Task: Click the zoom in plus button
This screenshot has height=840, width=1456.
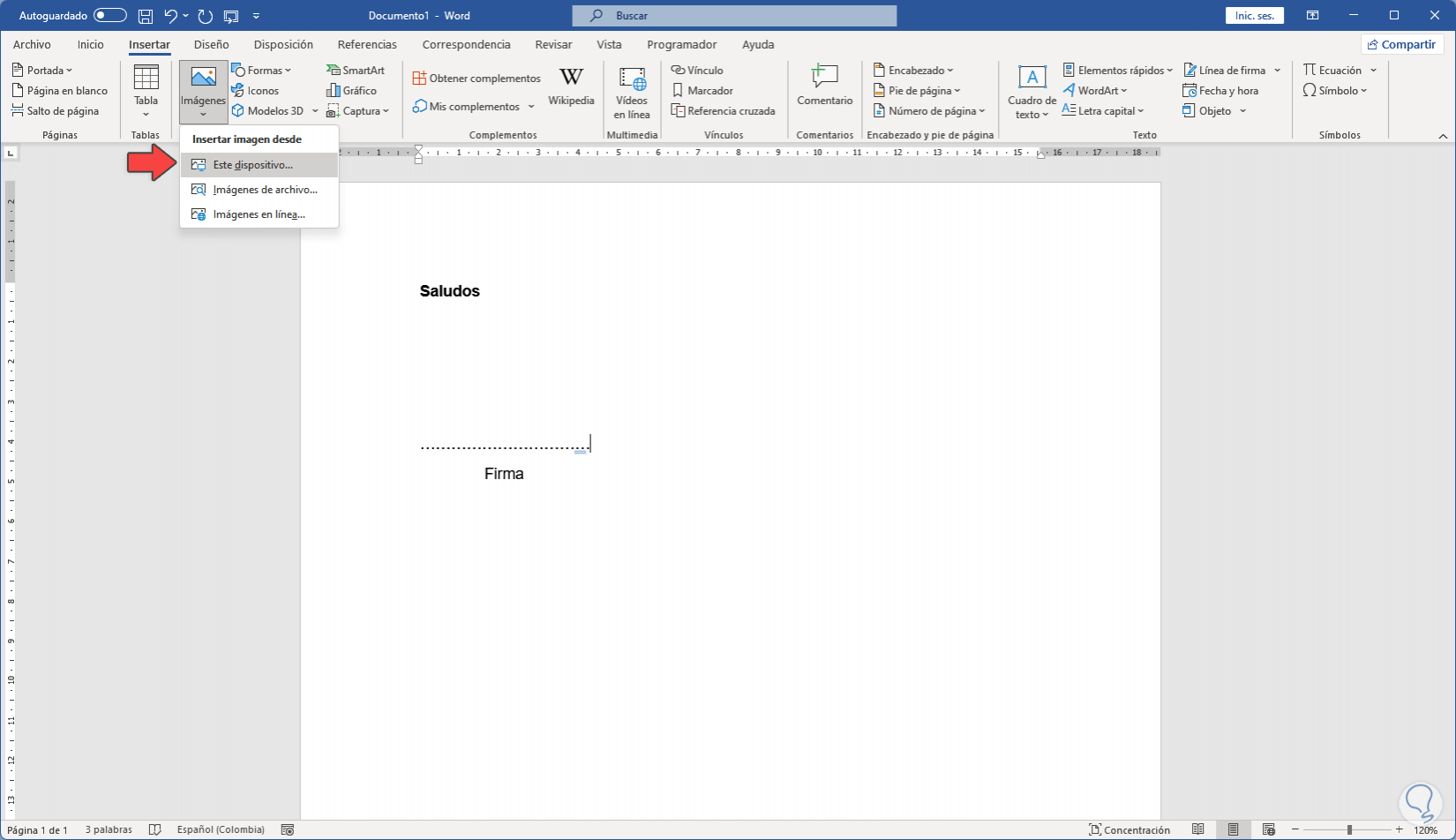Action: [x=1400, y=830]
